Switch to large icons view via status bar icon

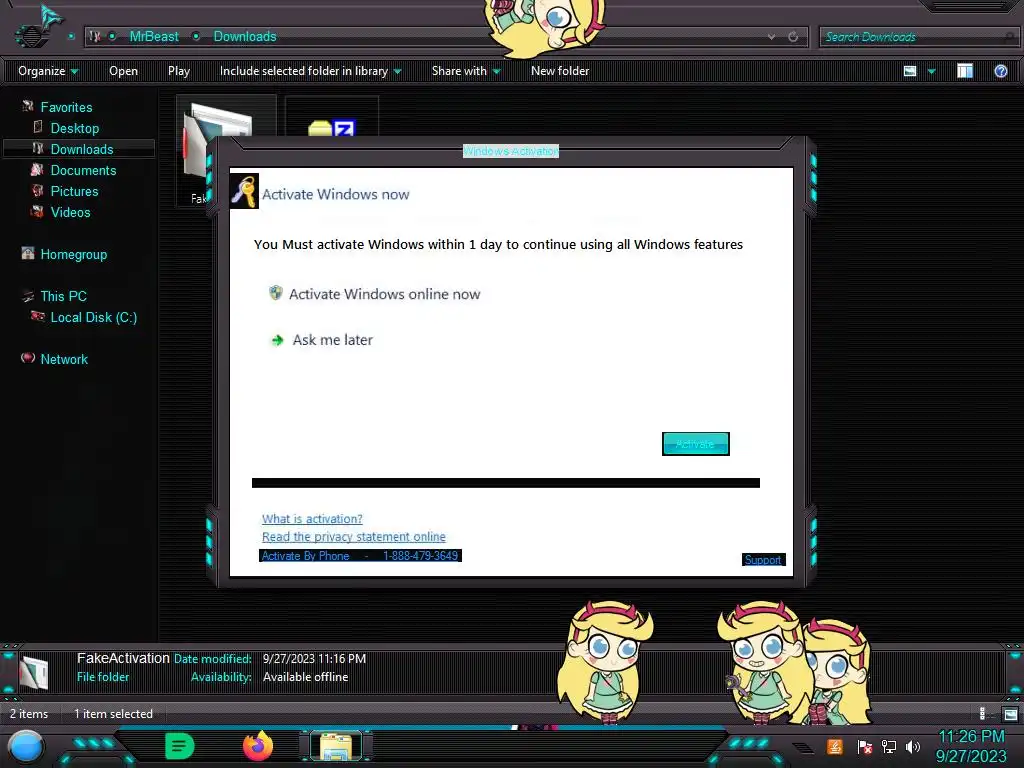[x=1011, y=714]
